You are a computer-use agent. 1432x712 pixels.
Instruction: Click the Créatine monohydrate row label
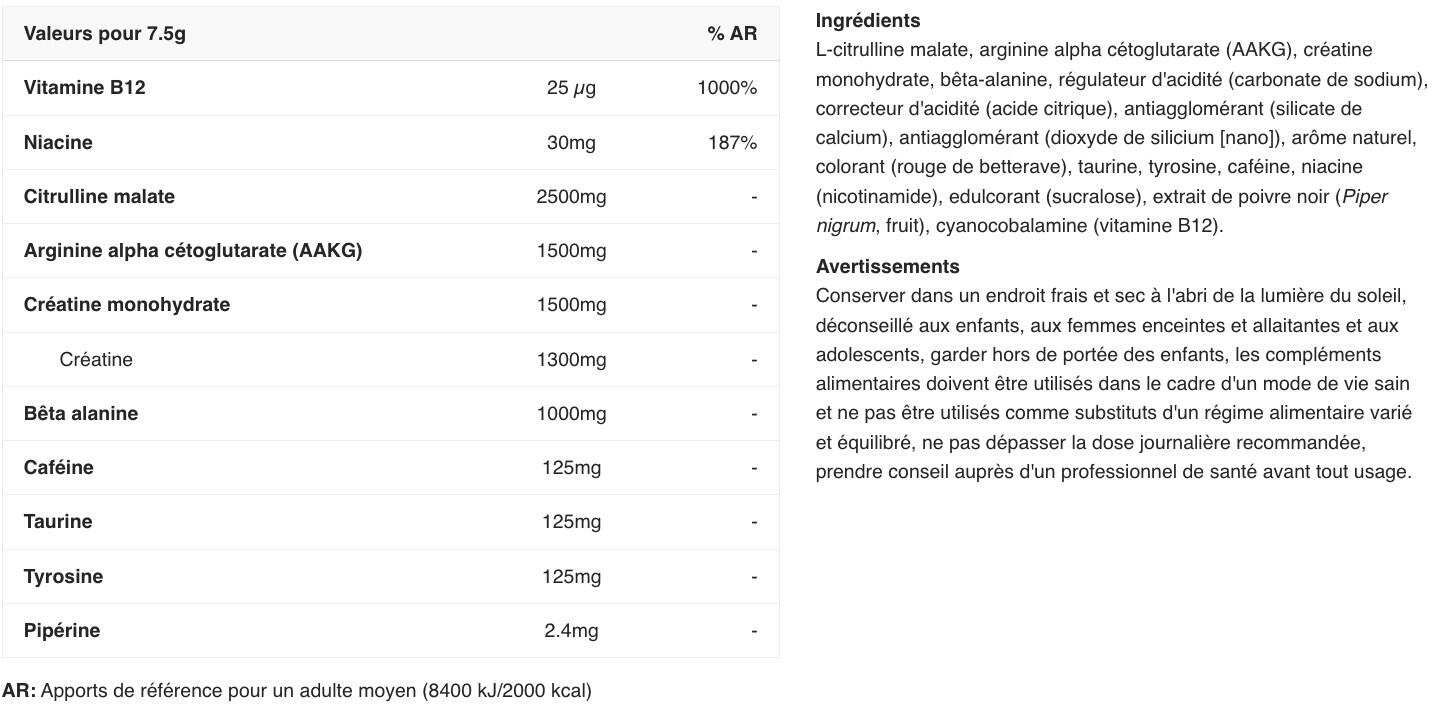(126, 305)
